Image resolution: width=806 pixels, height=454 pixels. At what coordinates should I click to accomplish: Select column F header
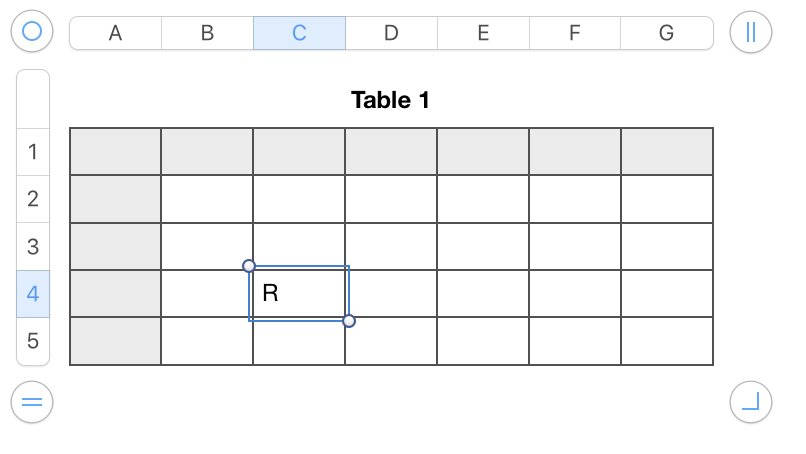coord(575,33)
